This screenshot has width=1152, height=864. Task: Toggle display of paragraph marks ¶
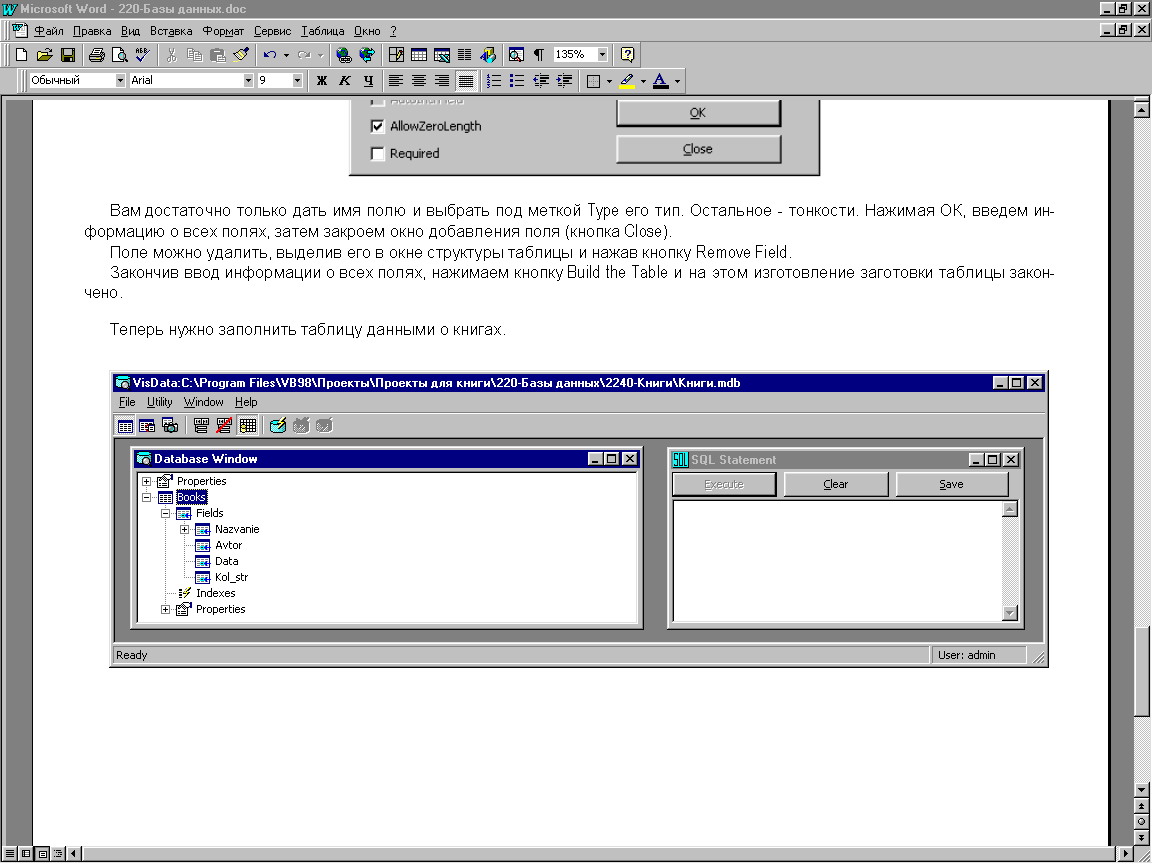pos(539,54)
